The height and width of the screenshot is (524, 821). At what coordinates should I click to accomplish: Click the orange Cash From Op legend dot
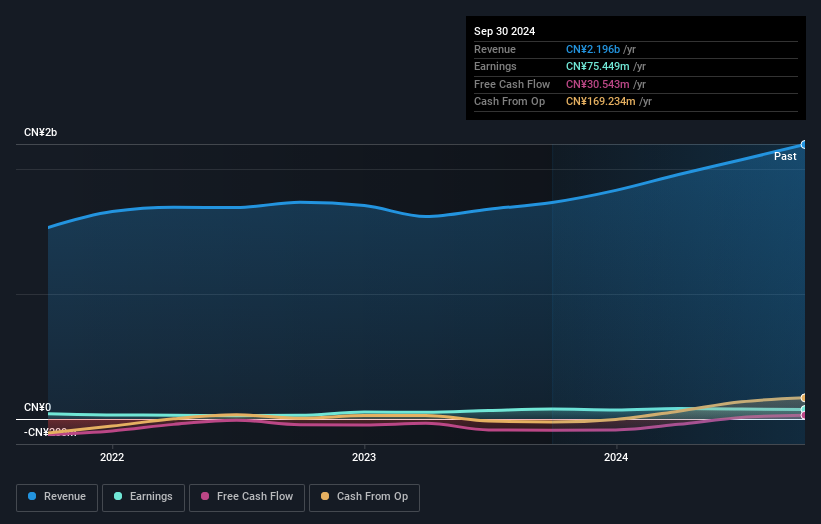point(325,496)
